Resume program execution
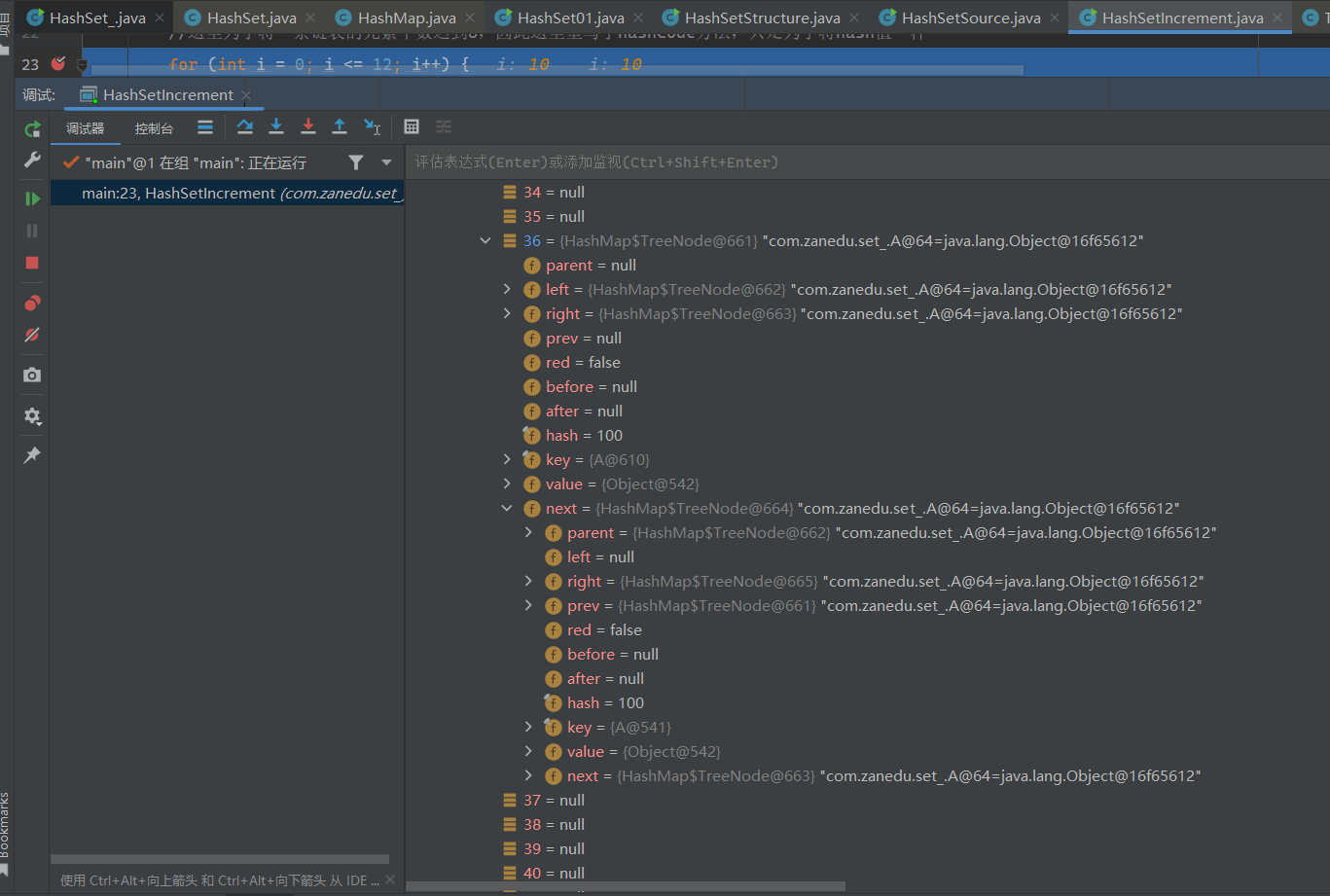 [x=32, y=198]
